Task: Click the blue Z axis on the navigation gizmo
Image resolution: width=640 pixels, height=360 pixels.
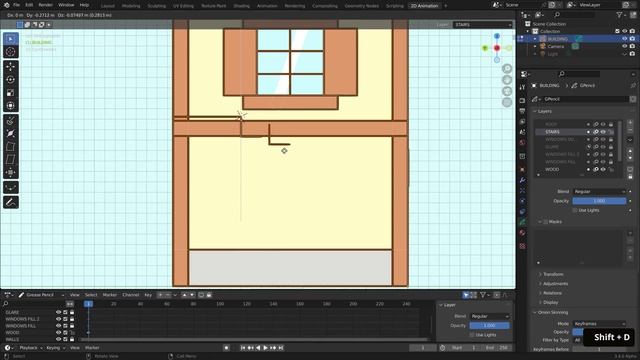Action: (497, 36)
